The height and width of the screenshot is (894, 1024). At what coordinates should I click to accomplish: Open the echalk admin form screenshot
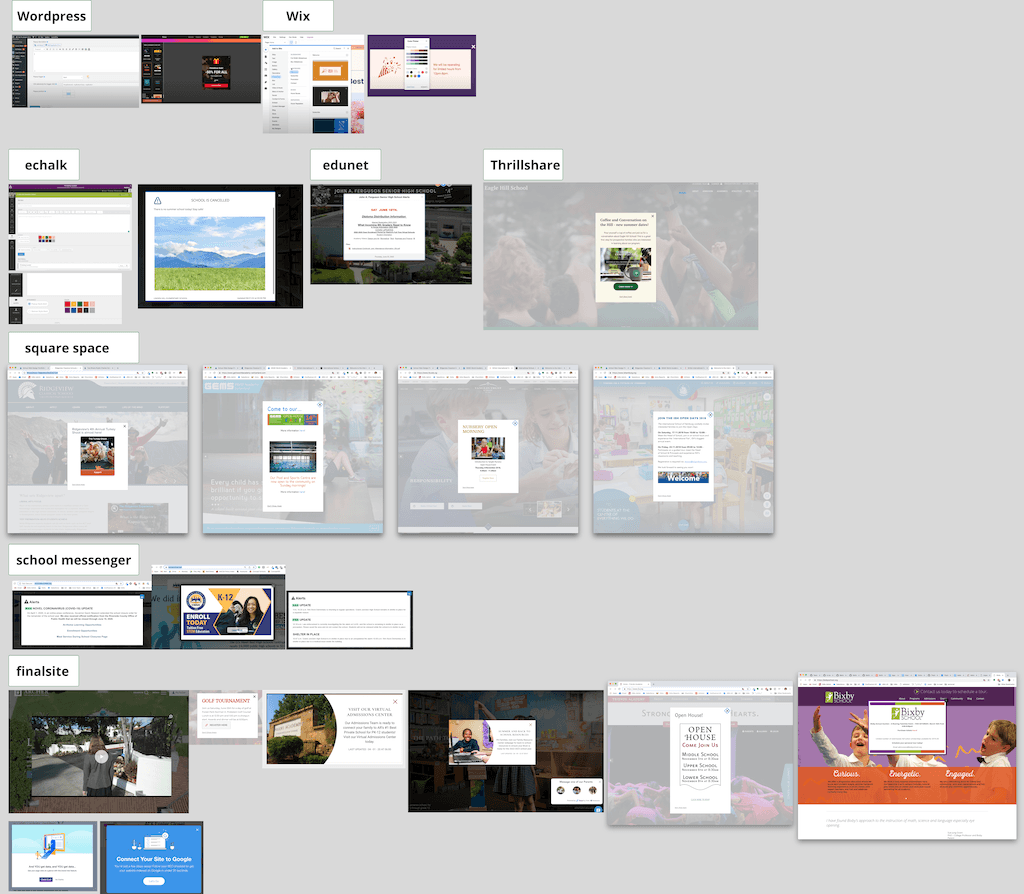click(x=70, y=227)
